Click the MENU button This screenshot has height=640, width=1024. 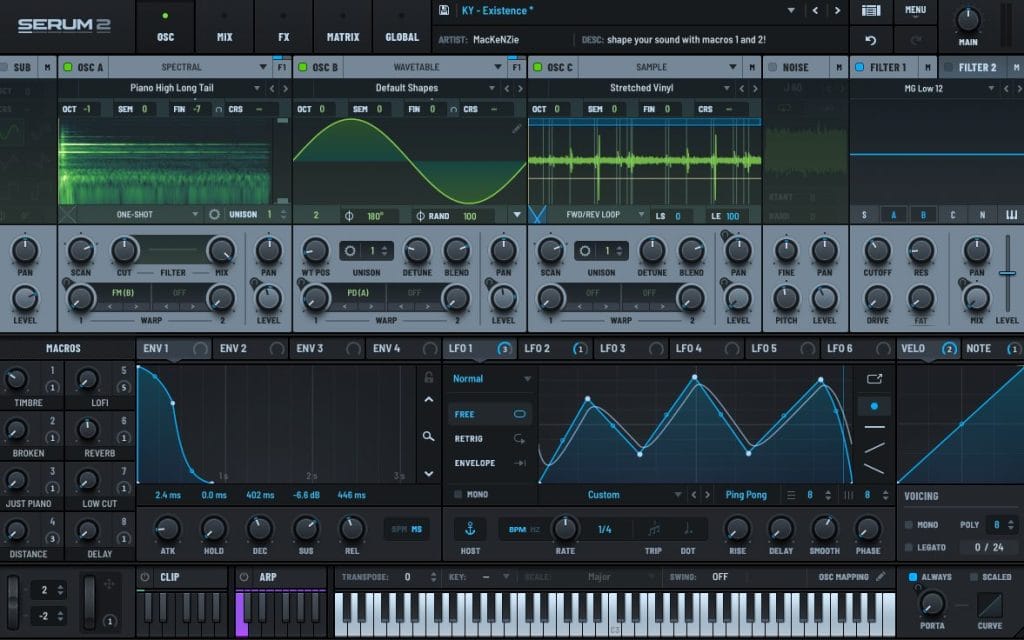[x=914, y=10]
